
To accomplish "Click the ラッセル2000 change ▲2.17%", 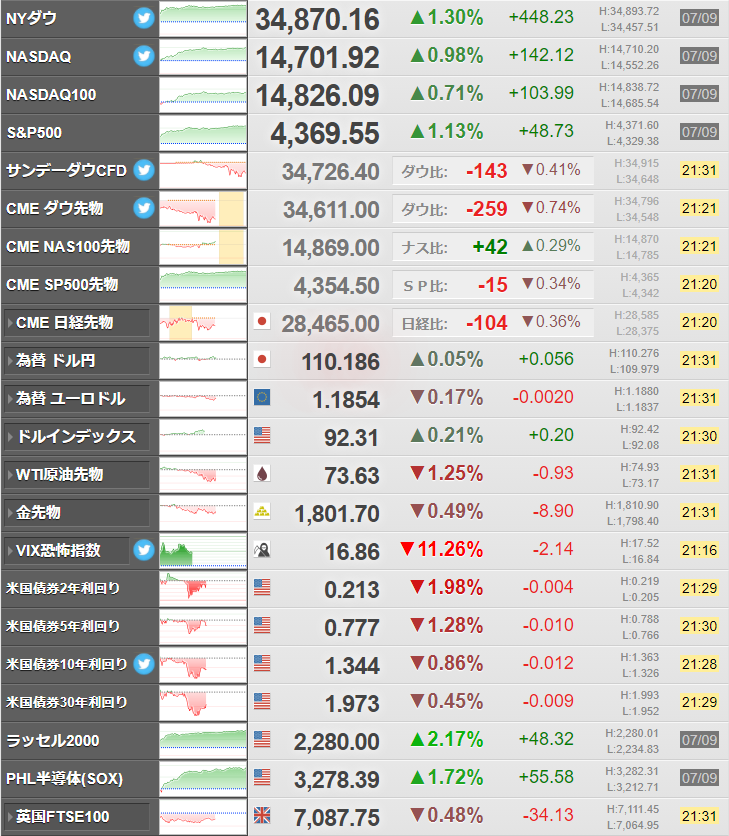I will pos(447,739).
